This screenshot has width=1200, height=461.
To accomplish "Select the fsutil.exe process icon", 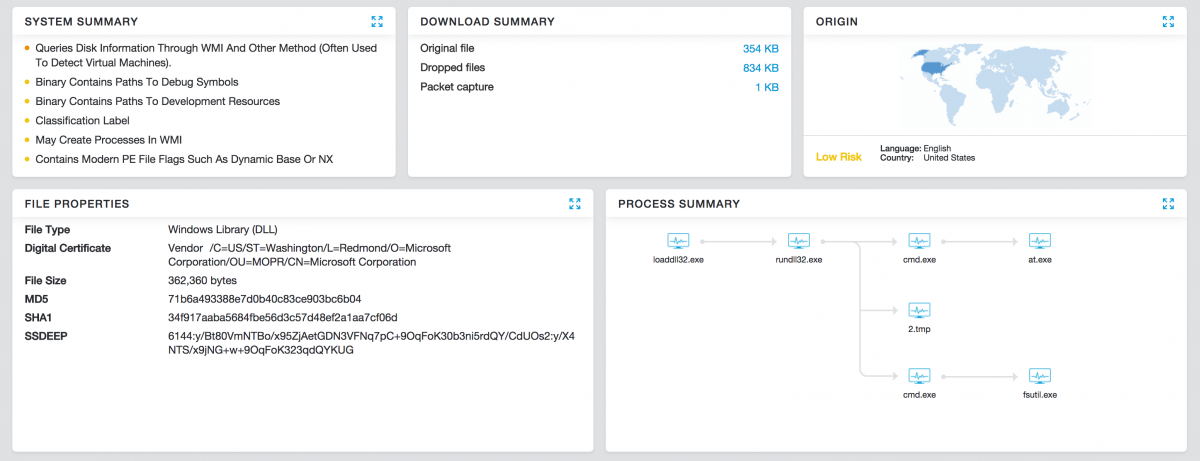I will (1040, 376).
